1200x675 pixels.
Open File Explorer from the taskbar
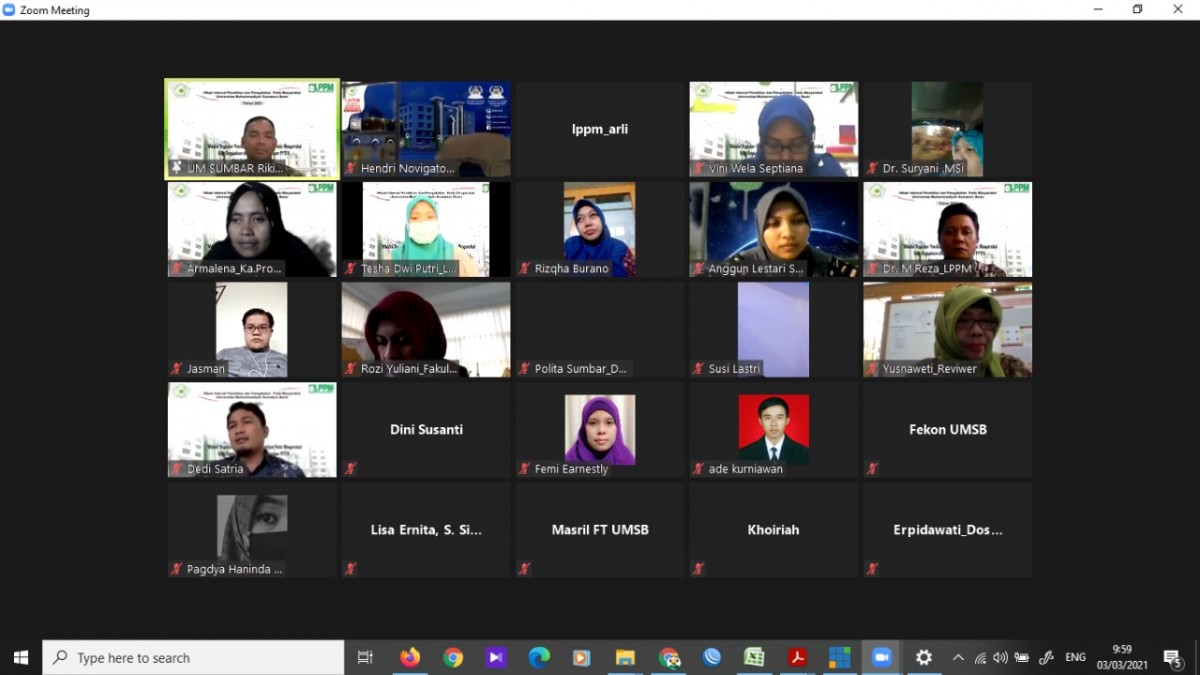(x=625, y=657)
